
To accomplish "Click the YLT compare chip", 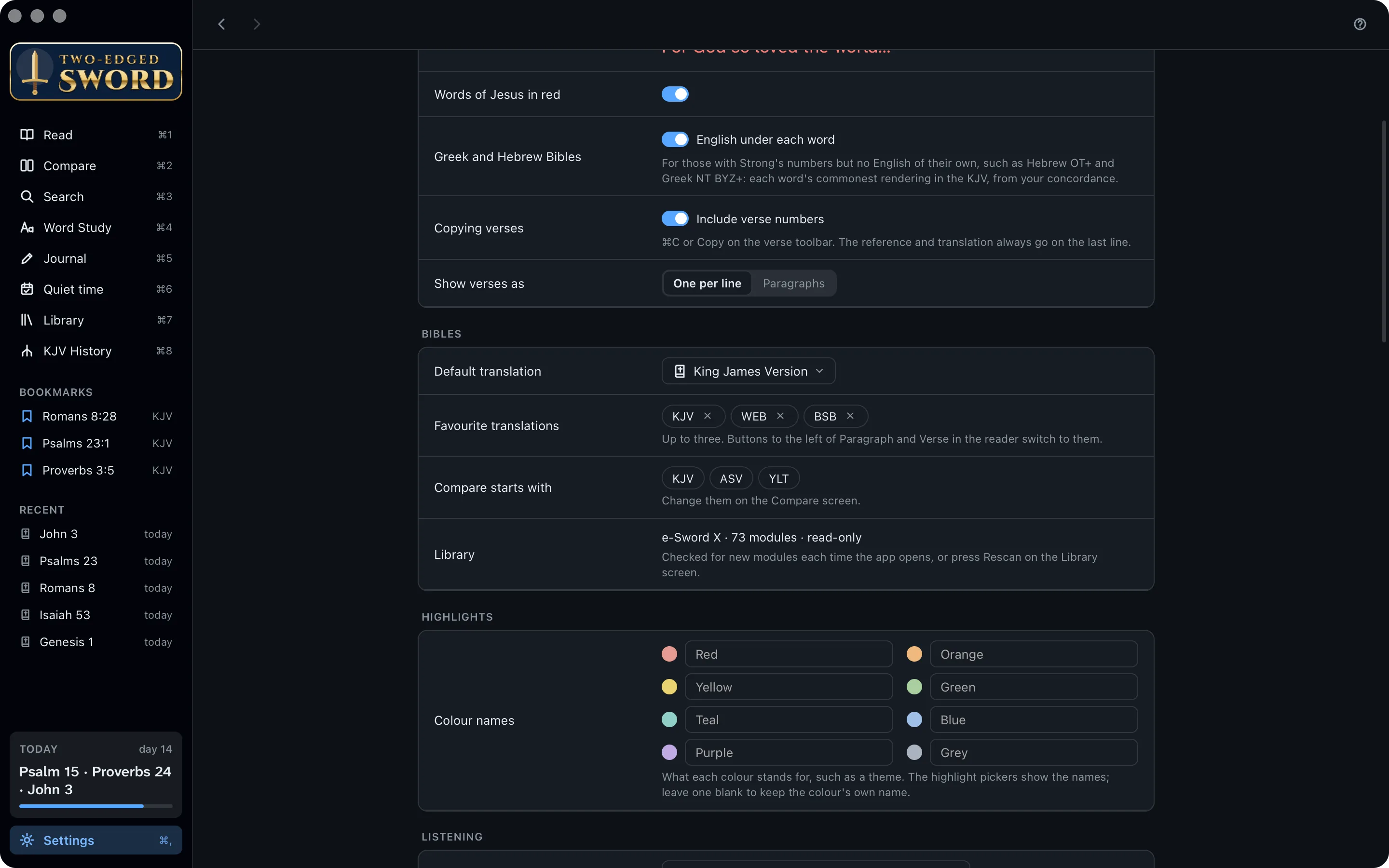I will click(779, 479).
